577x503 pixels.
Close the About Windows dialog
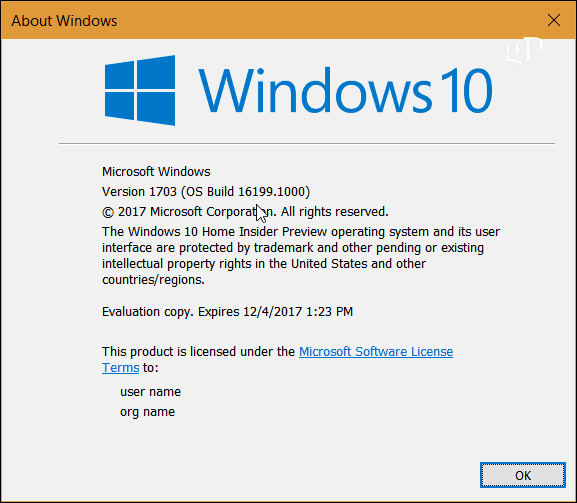(x=553, y=20)
